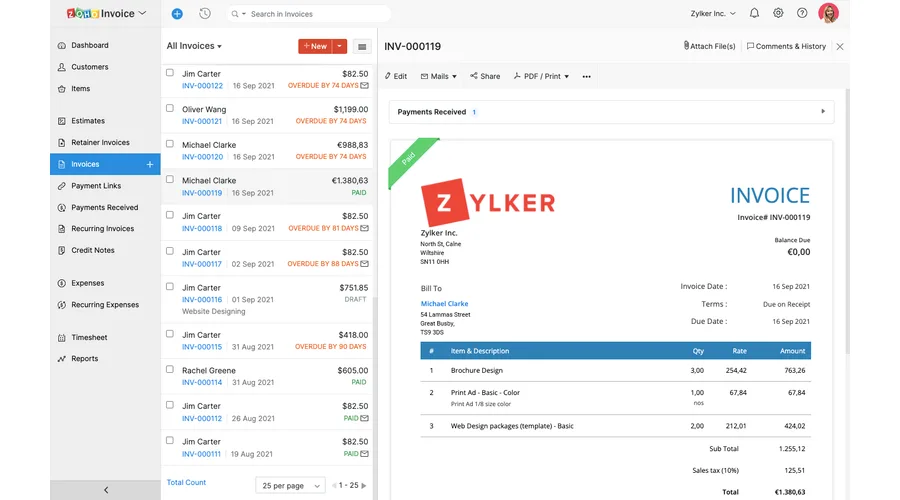Close the INV-000119 detail pane

click(840, 46)
